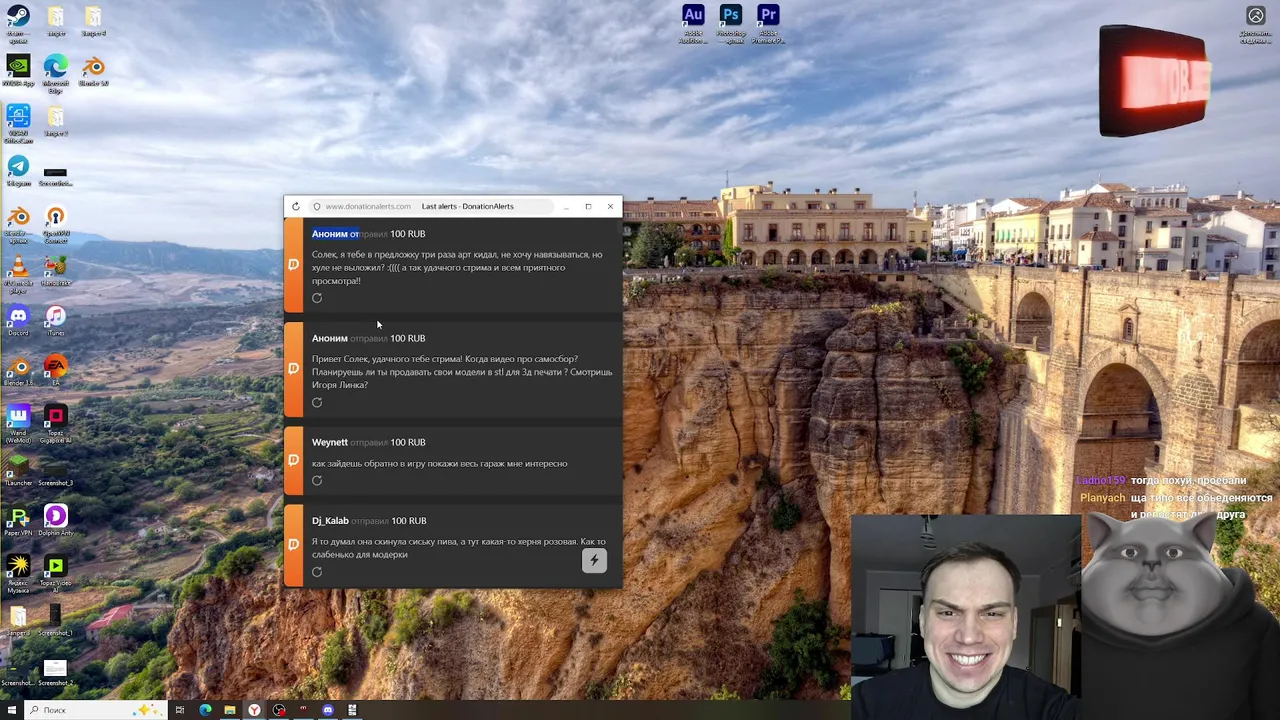Open the TLauncher desktop shortcut
1280x720 pixels.
(x=18, y=471)
